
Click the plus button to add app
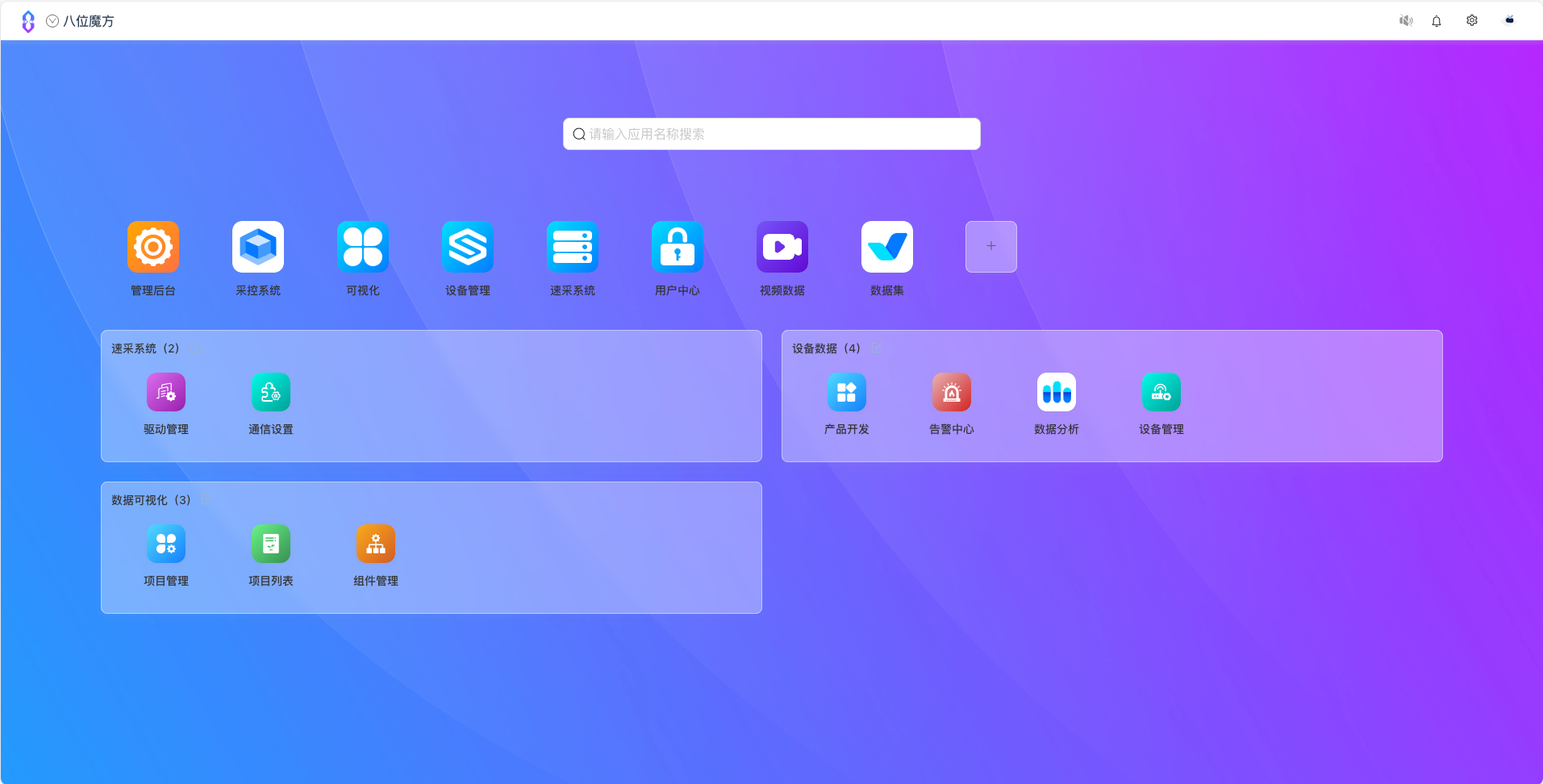click(991, 247)
